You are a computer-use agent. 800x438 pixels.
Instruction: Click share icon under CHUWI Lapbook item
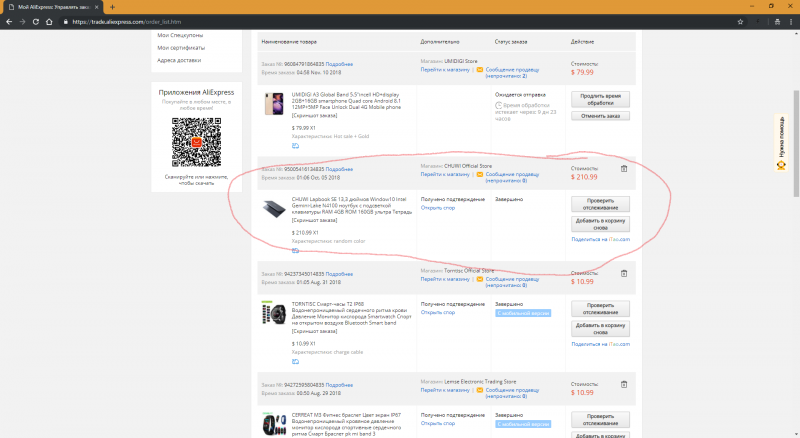pyautogui.click(x=295, y=251)
